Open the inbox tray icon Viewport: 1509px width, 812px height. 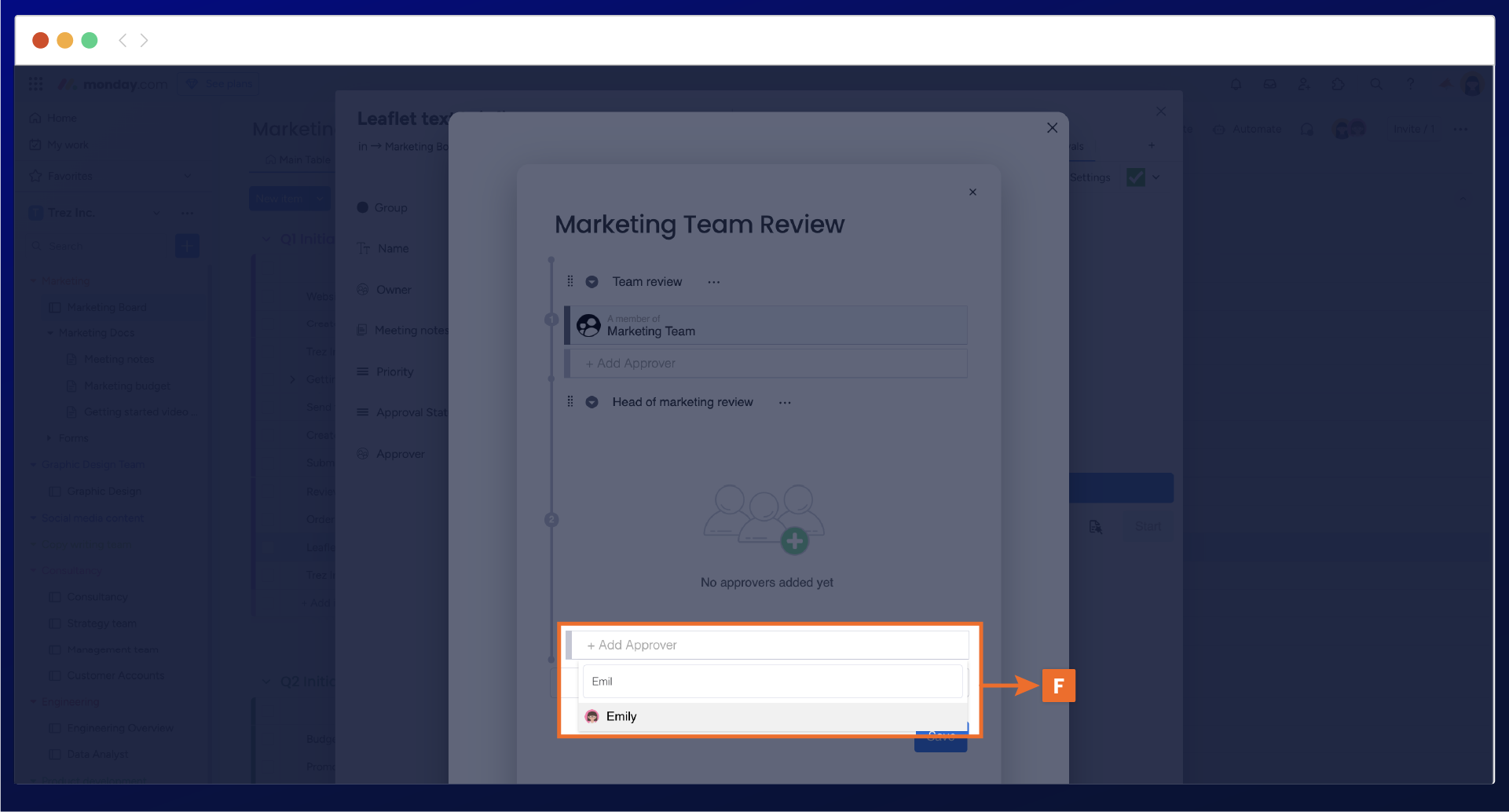(1269, 84)
